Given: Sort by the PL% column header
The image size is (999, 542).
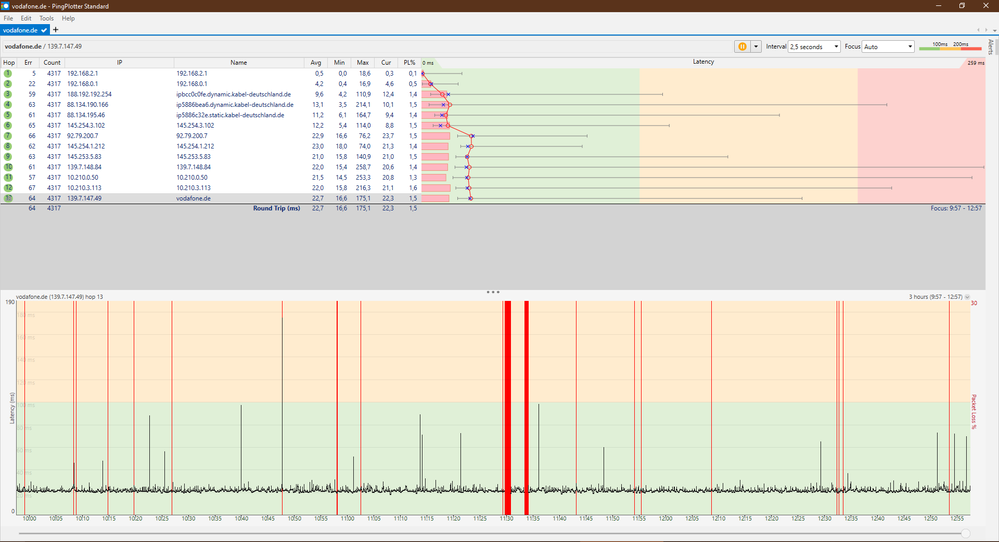Looking at the screenshot, I should pyautogui.click(x=410, y=62).
